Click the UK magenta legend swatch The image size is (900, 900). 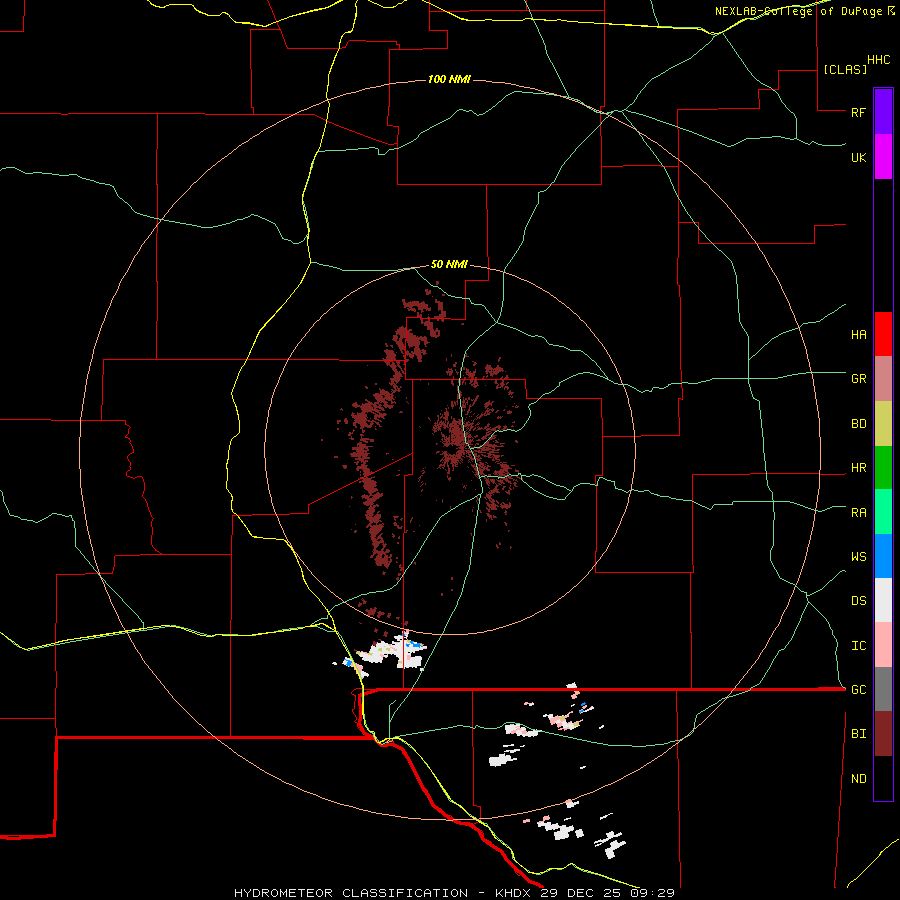(x=883, y=157)
